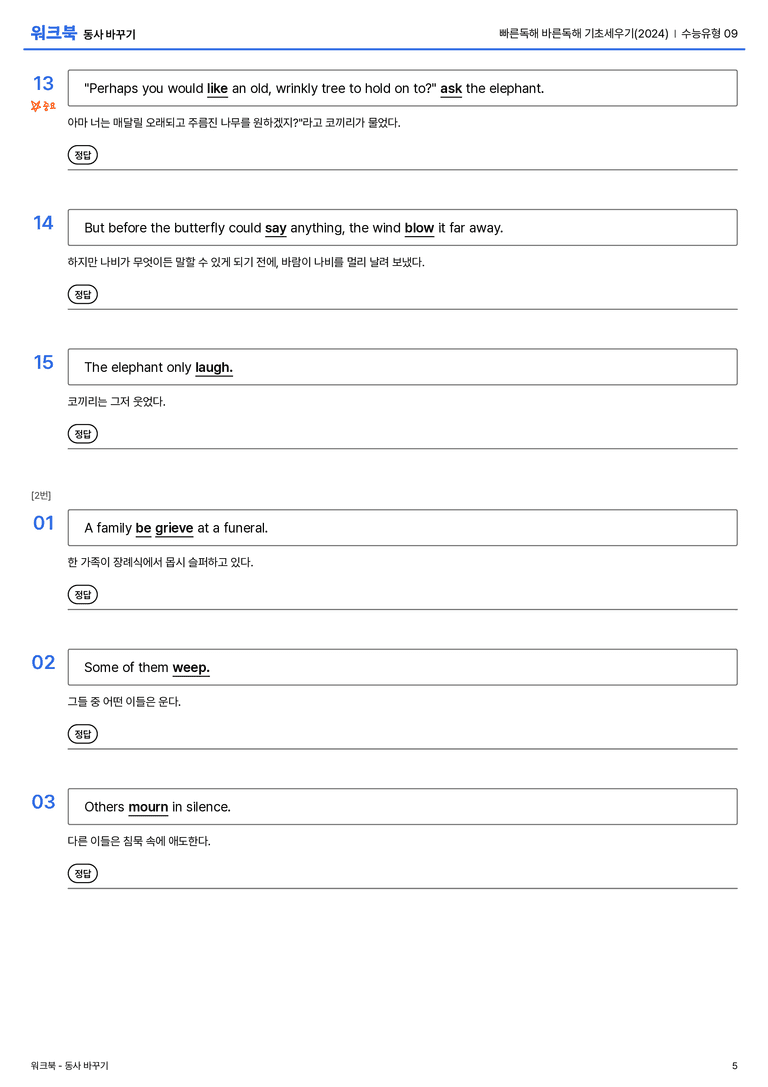The width and height of the screenshot is (768, 1087).
Task: Click the underlined word 'laugh' in sentence 15
Action: coord(213,367)
